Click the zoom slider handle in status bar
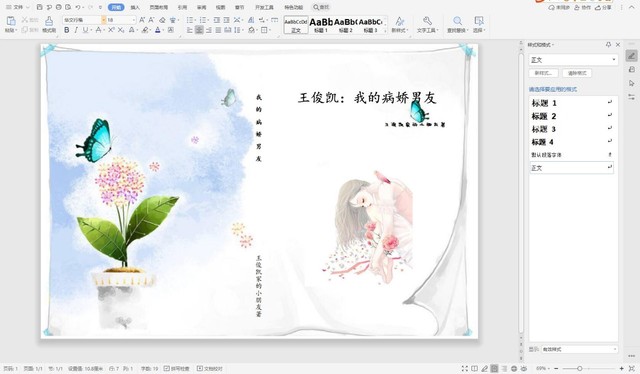Viewport: 640px width, 374px height. [x=579, y=368]
